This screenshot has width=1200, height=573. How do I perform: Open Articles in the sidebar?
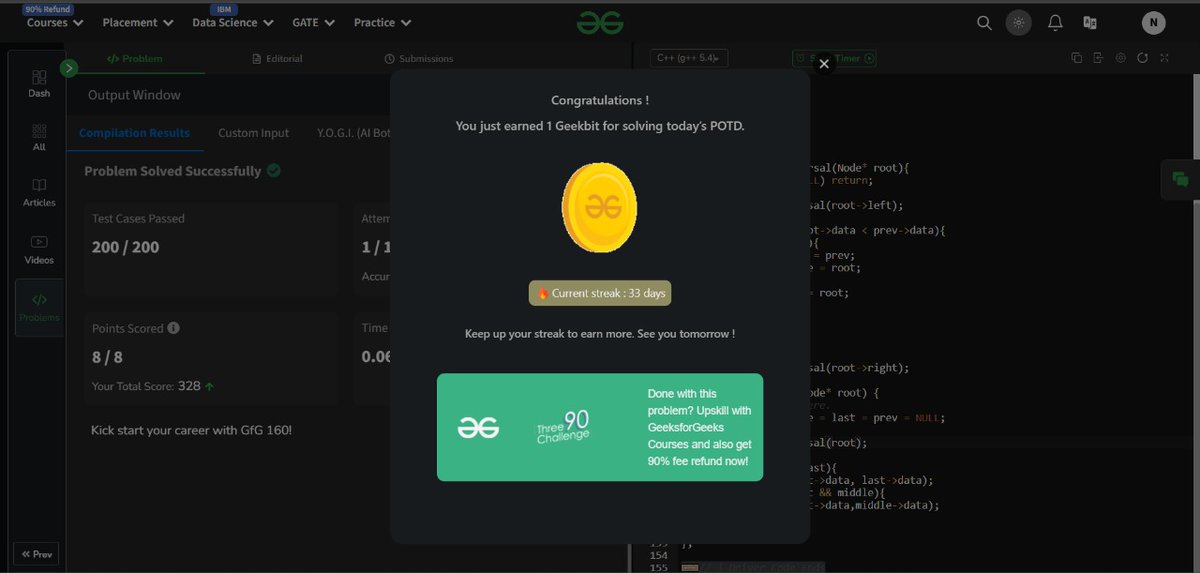click(39, 193)
